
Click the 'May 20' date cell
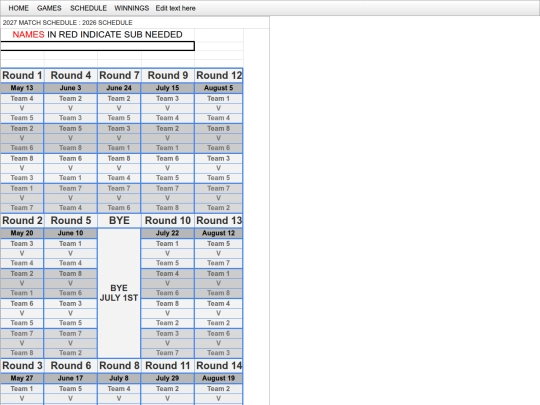click(x=22, y=233)
